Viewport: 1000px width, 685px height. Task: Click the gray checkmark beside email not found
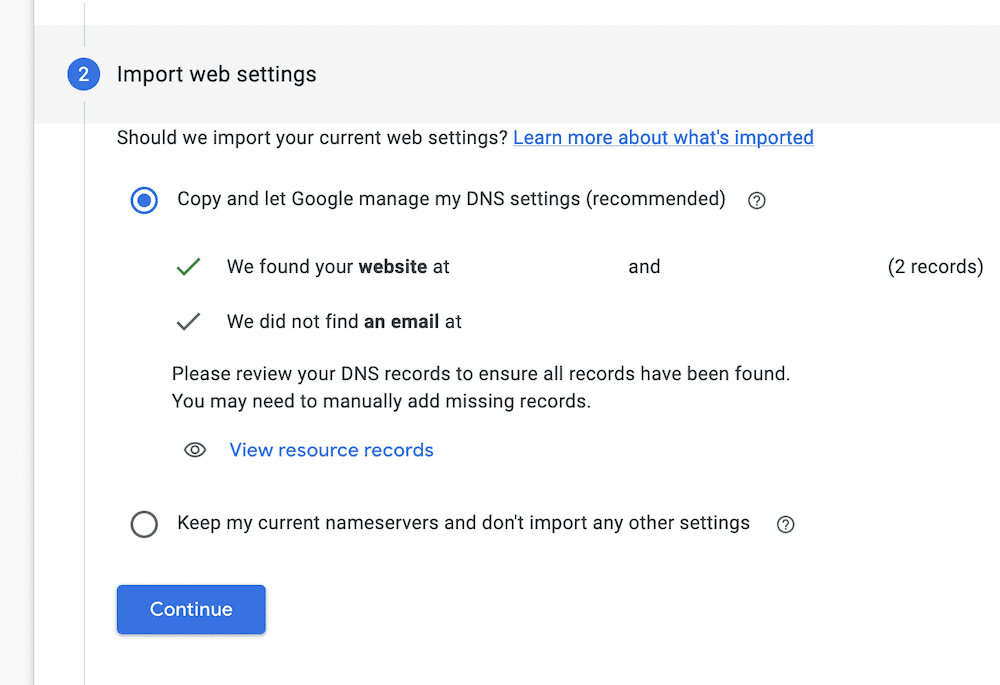coord(188,321)
